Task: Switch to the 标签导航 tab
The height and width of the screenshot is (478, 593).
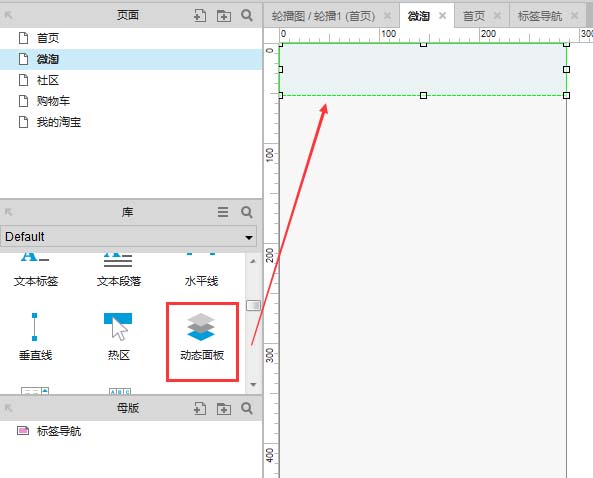Action: tap(540, 16)
